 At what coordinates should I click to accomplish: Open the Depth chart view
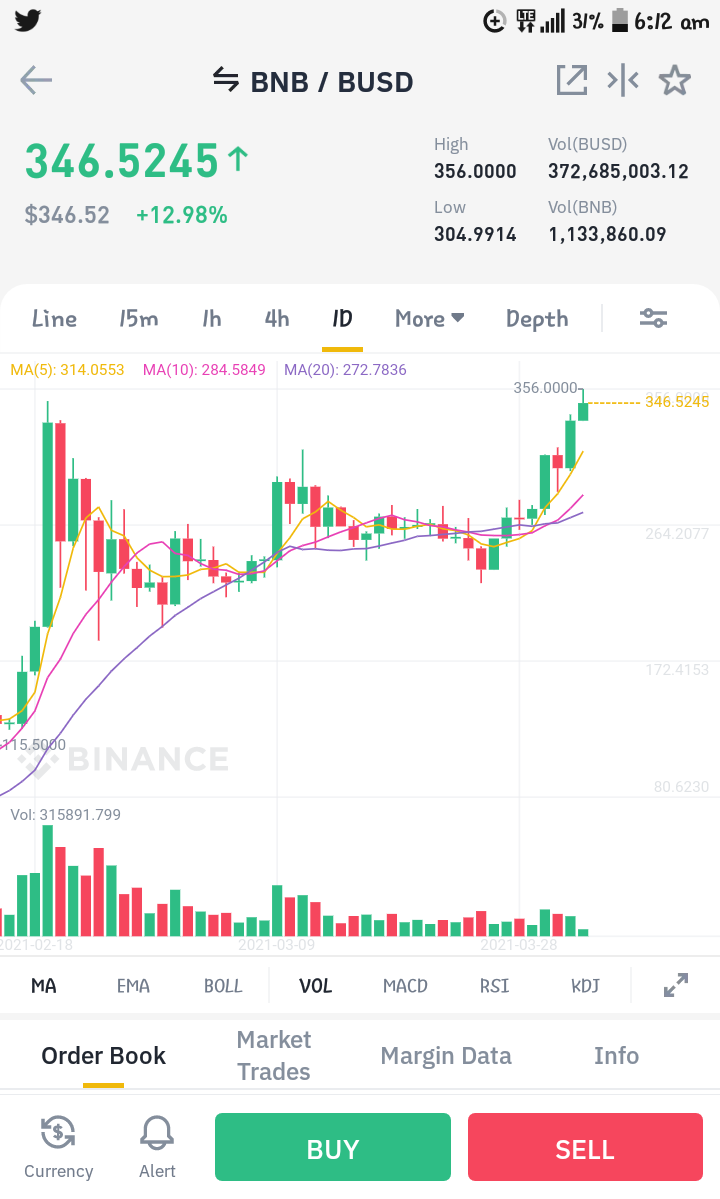[537, 319]
